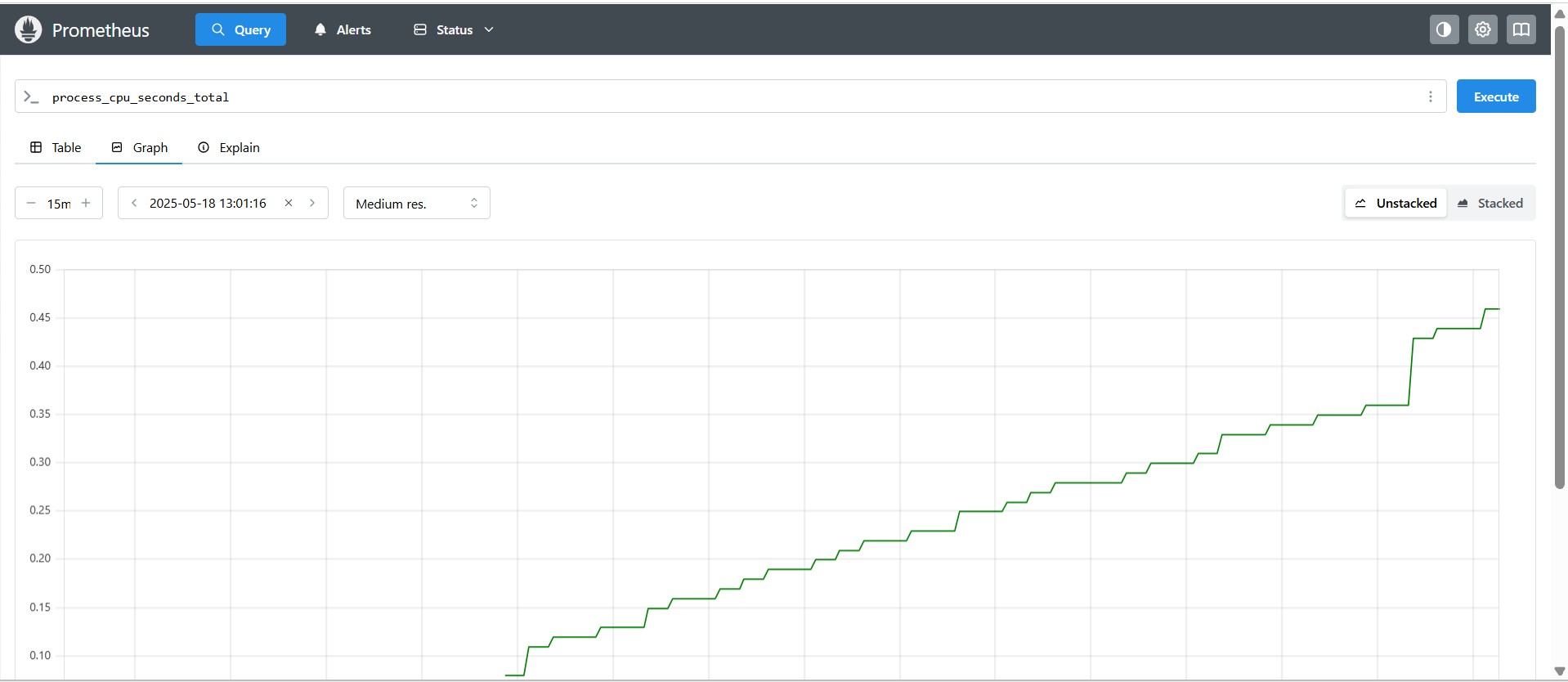The image size is (1568, 682).
Task: Move end time backward with left chevron
Action: 134,203
